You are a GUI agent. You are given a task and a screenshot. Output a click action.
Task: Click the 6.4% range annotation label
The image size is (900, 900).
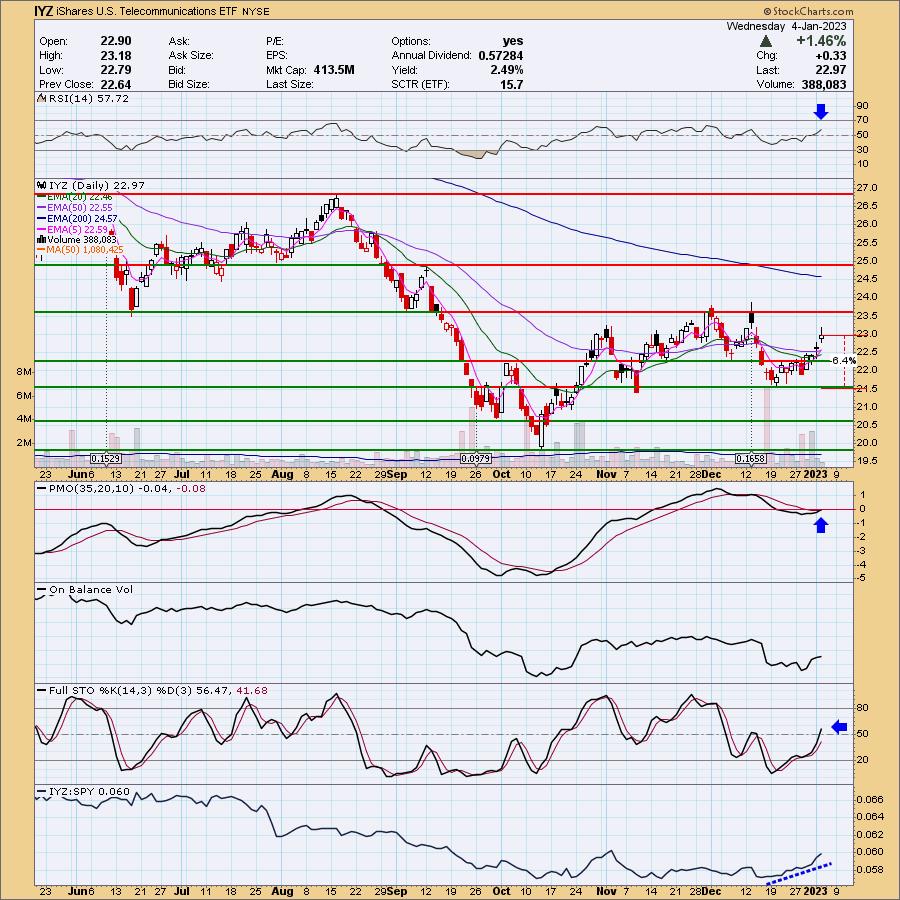(844, 360)
